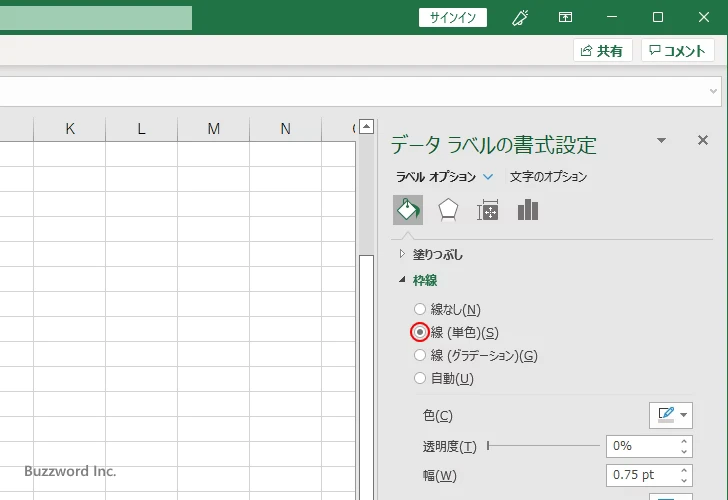This screenshot has height=500, width=728.
Task: Click the 幅(W) 0.75 pt input field
Action: pos(643,475)
